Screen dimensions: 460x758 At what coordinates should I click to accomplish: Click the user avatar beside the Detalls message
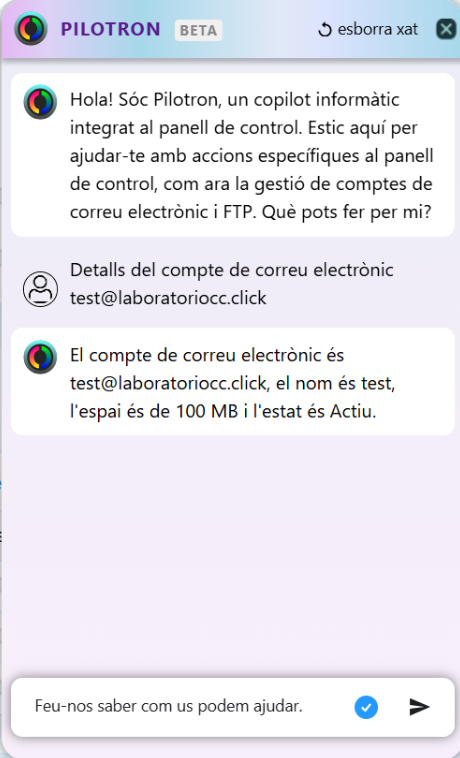click(41, 289)
